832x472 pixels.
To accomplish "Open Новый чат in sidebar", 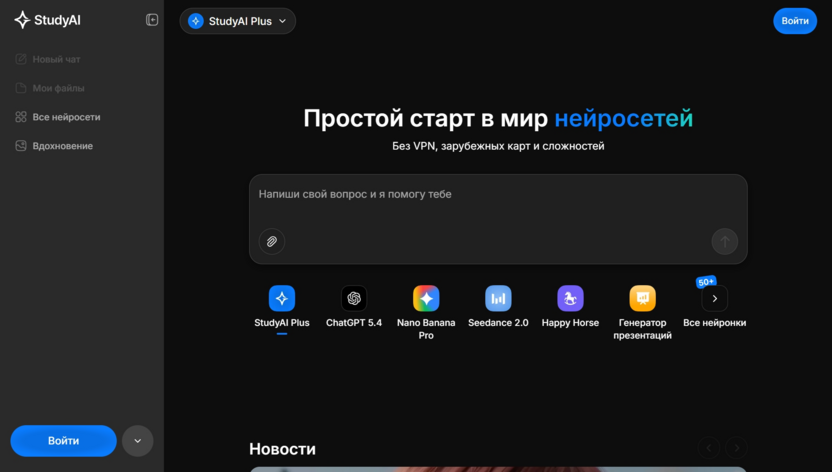I will pyautogui.click(x=48, y=59).
